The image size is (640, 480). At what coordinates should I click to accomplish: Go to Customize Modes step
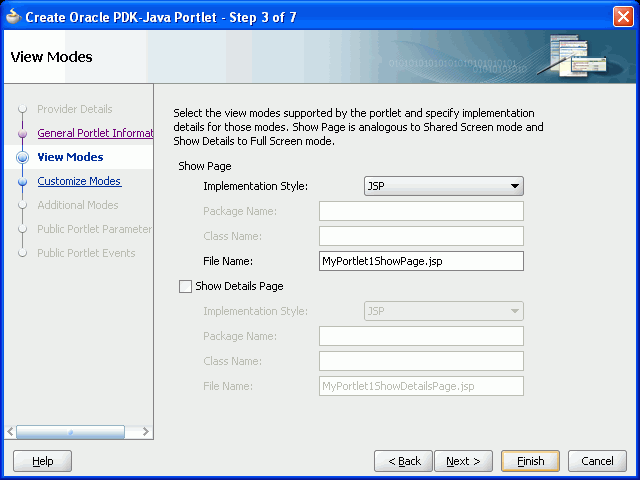pos(79,181)
